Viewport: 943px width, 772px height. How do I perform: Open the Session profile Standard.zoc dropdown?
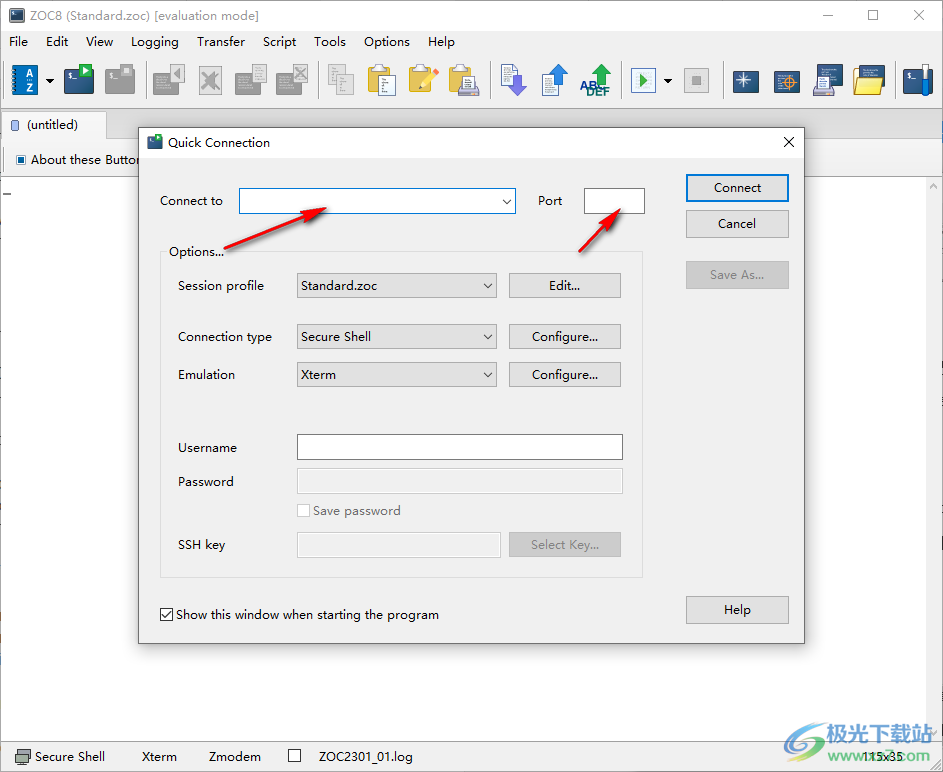coord(397,286)
